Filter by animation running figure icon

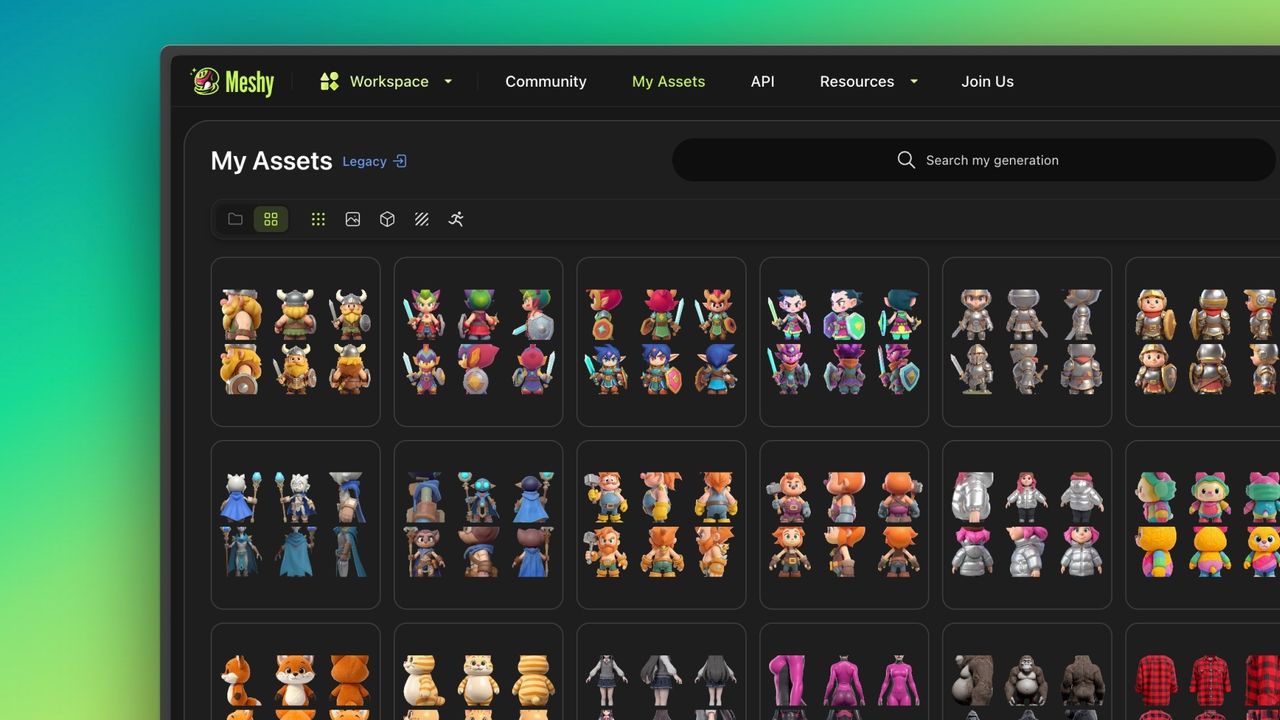click(456, 219)
